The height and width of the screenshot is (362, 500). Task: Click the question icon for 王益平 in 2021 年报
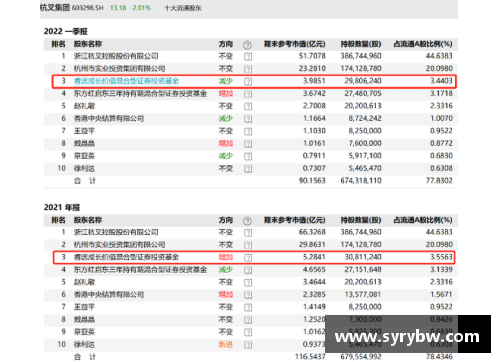point(248,307)
